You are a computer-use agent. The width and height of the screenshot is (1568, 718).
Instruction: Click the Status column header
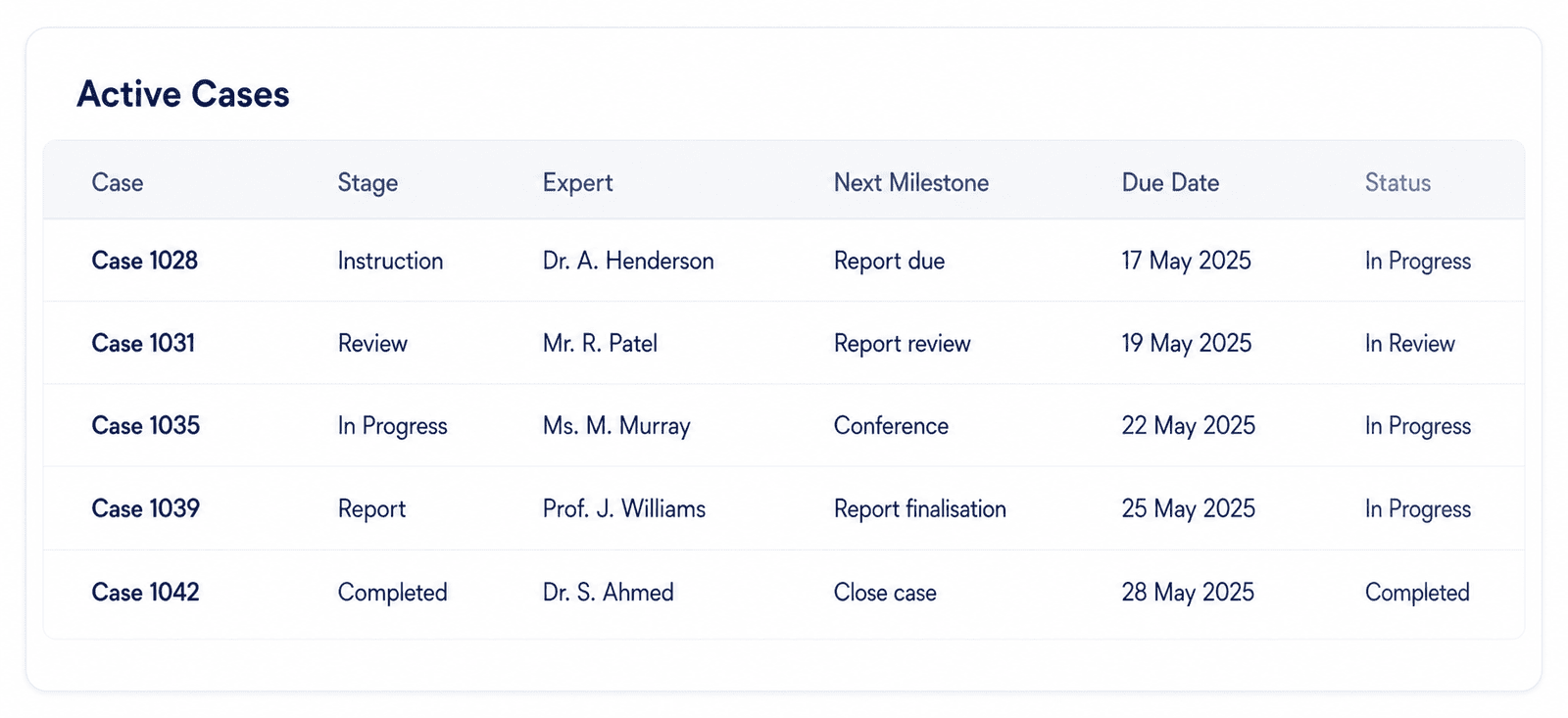point(1397,182)
